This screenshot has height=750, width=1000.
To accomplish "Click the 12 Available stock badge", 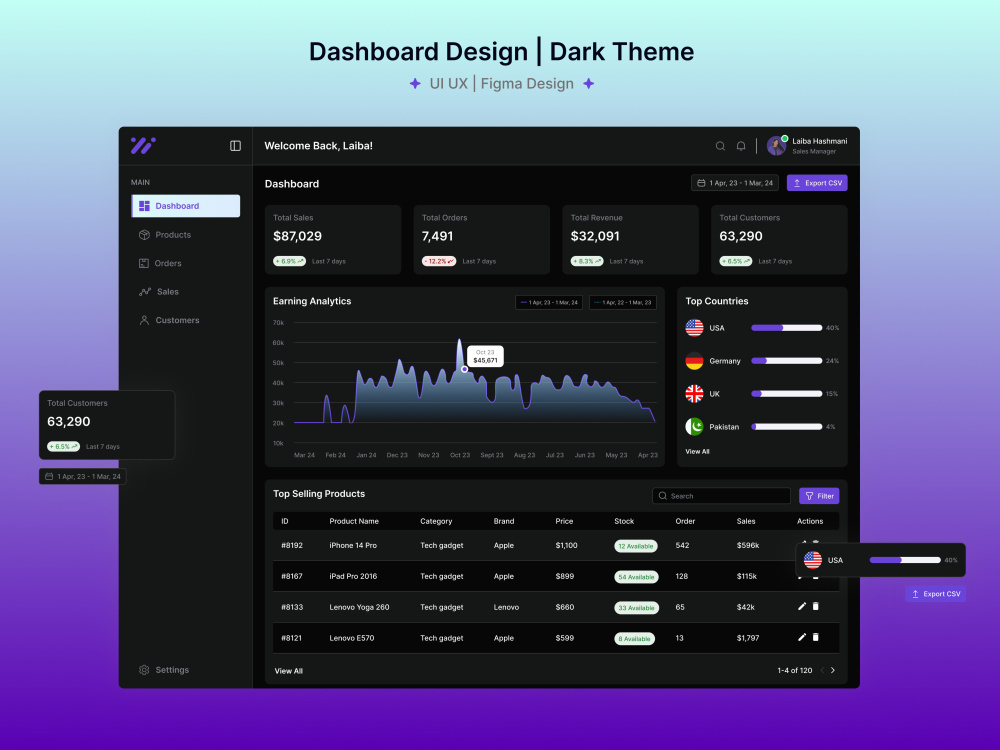I will 636,546.
